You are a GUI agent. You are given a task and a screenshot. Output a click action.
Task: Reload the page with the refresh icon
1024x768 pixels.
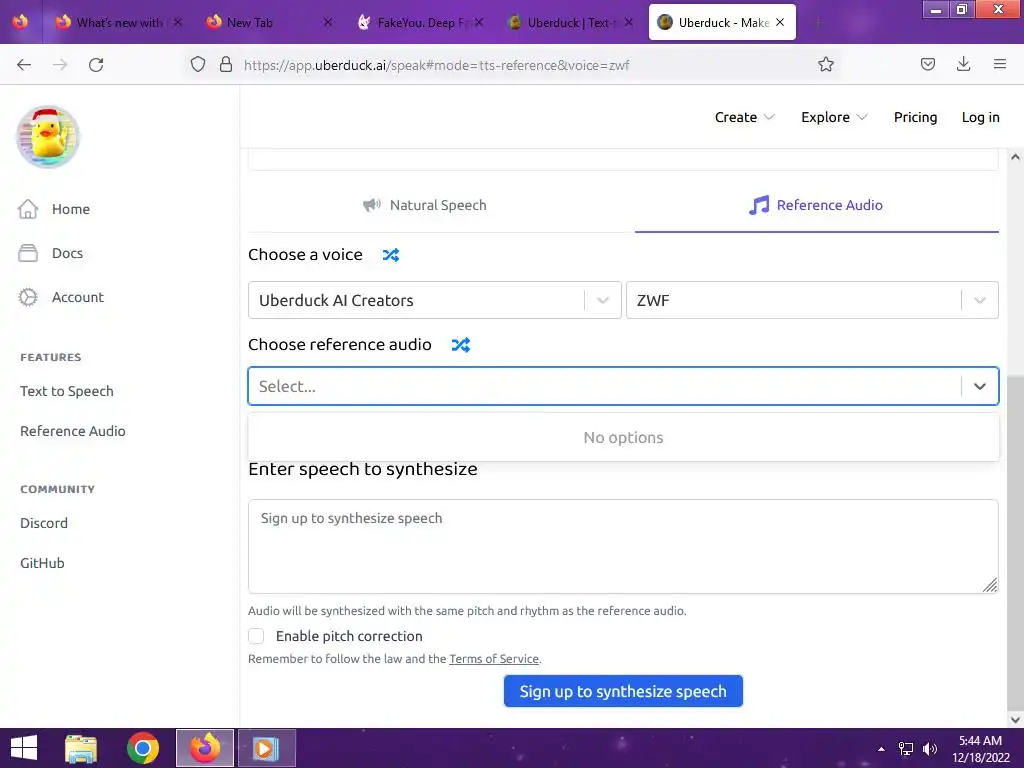[96, 65]
